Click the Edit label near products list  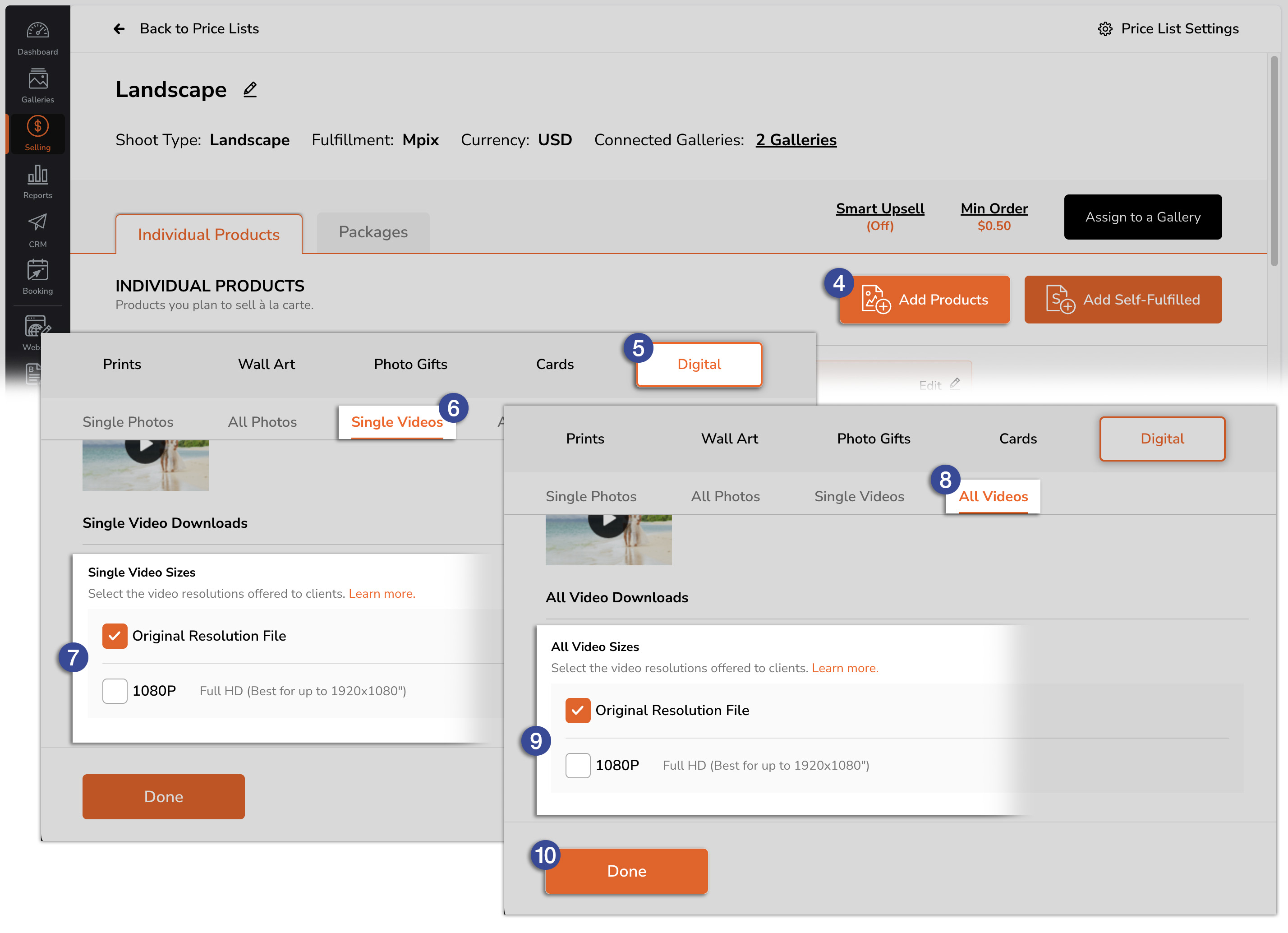929,385
